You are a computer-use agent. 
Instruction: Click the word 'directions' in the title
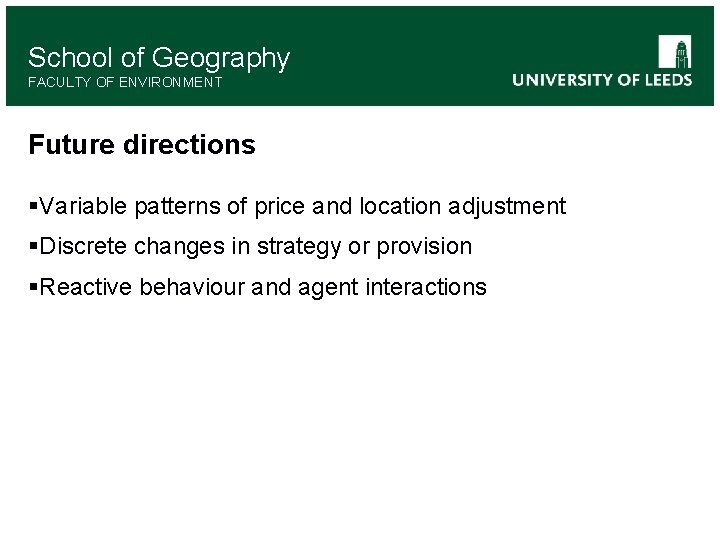tap(189, 144)
